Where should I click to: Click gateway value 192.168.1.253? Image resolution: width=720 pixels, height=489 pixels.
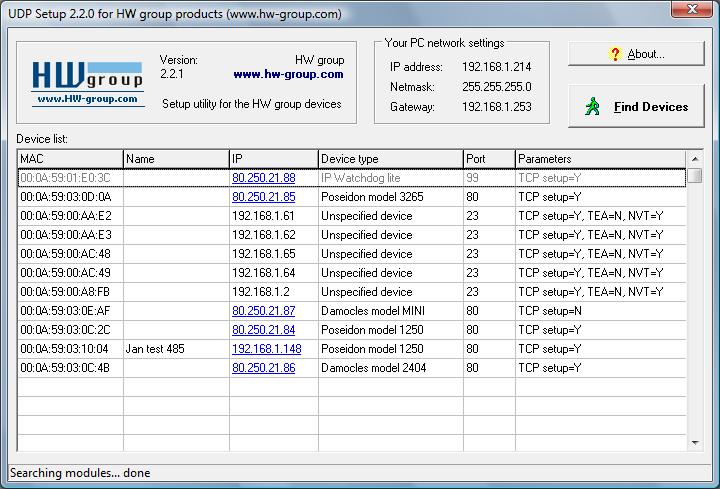496,107
